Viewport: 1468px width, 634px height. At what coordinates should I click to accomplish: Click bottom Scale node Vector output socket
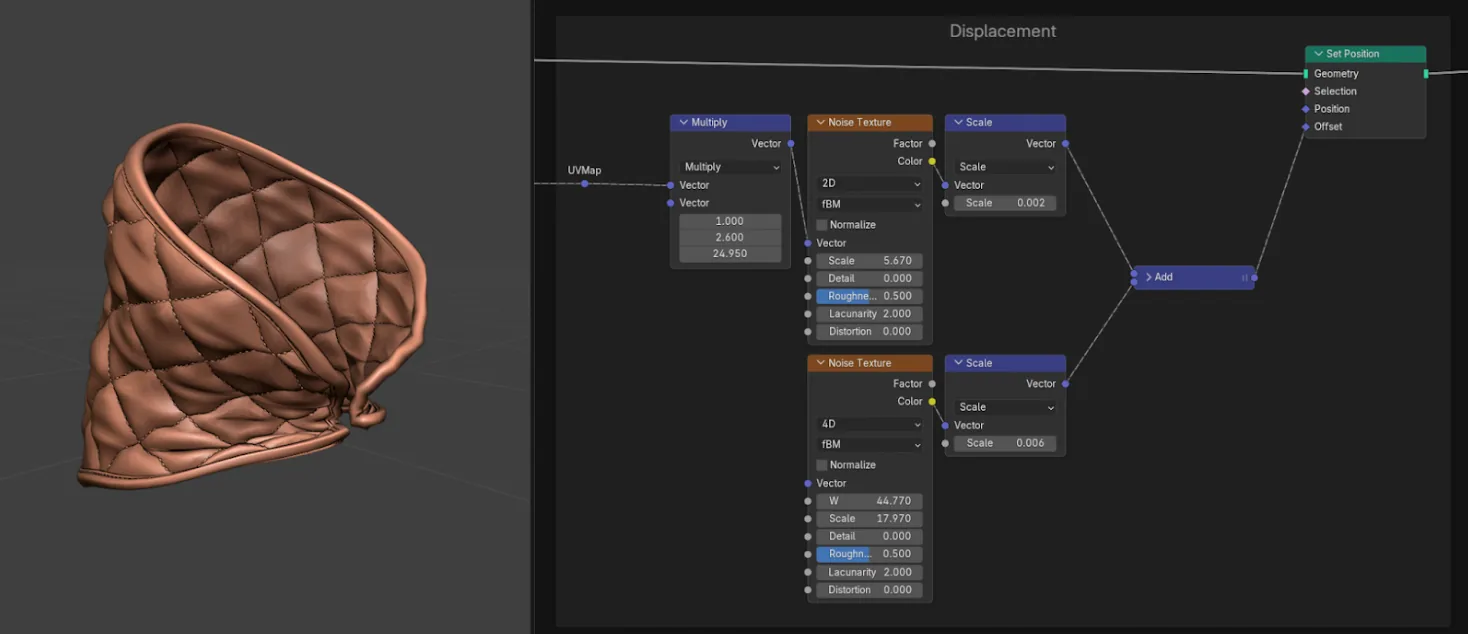1066,384
